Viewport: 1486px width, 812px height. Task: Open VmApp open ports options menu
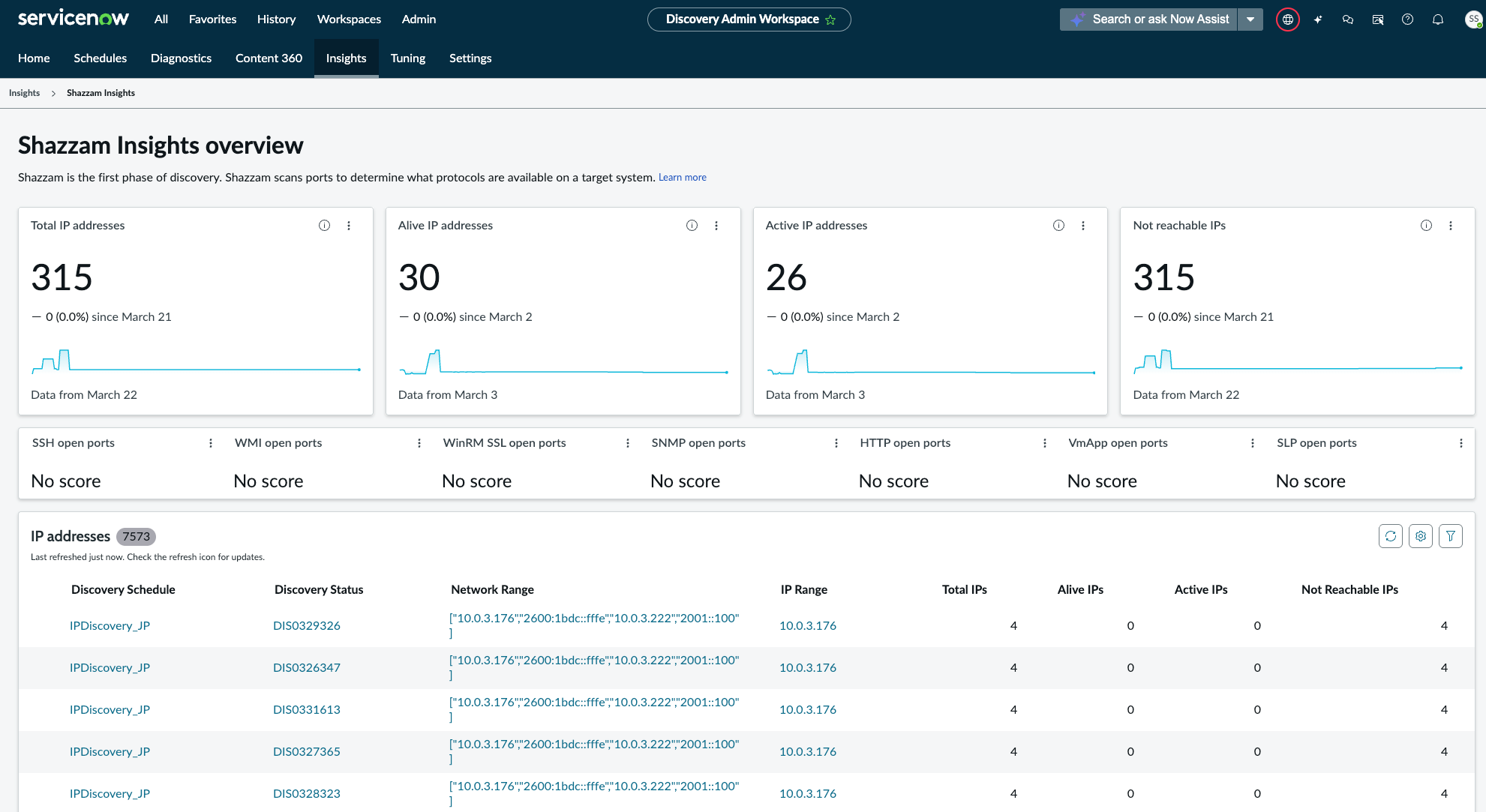pos(1253,443)
